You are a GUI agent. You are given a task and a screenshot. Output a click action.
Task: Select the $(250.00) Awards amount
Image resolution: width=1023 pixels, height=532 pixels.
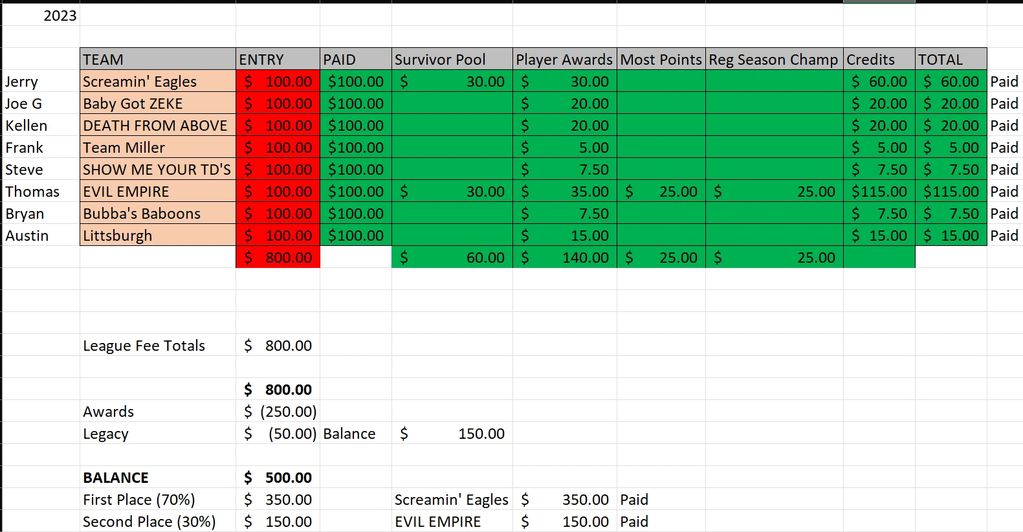tap(278, 412)
